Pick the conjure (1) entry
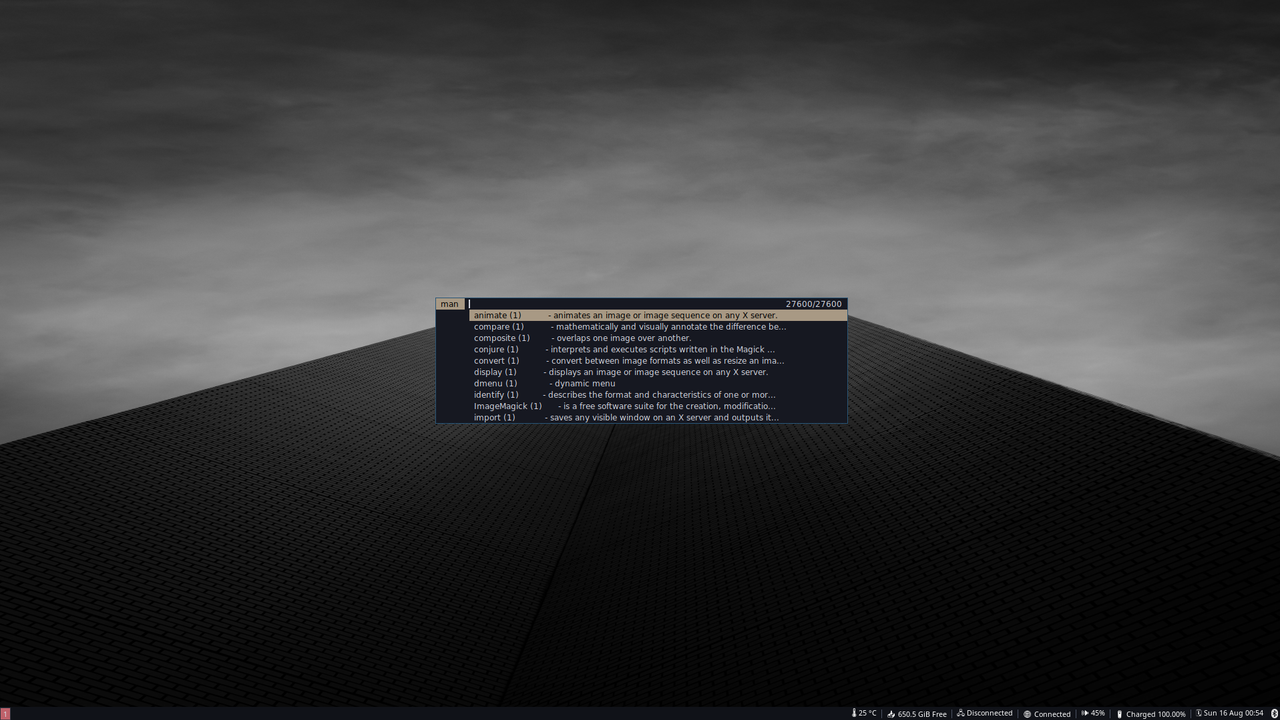This screenshot has height=720, width=1280. [658, 349]
